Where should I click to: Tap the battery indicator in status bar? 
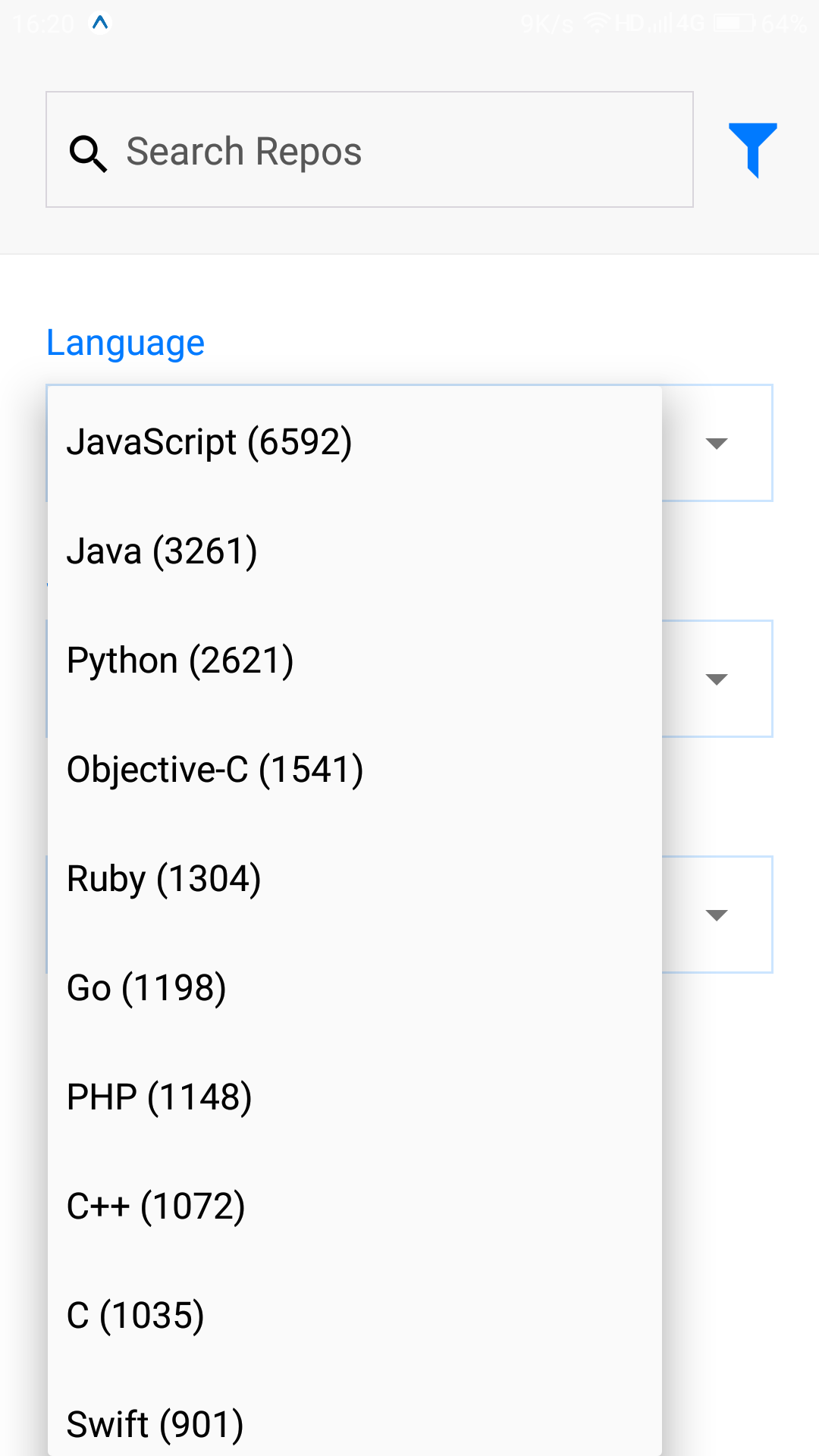click(x=734, y=24)
